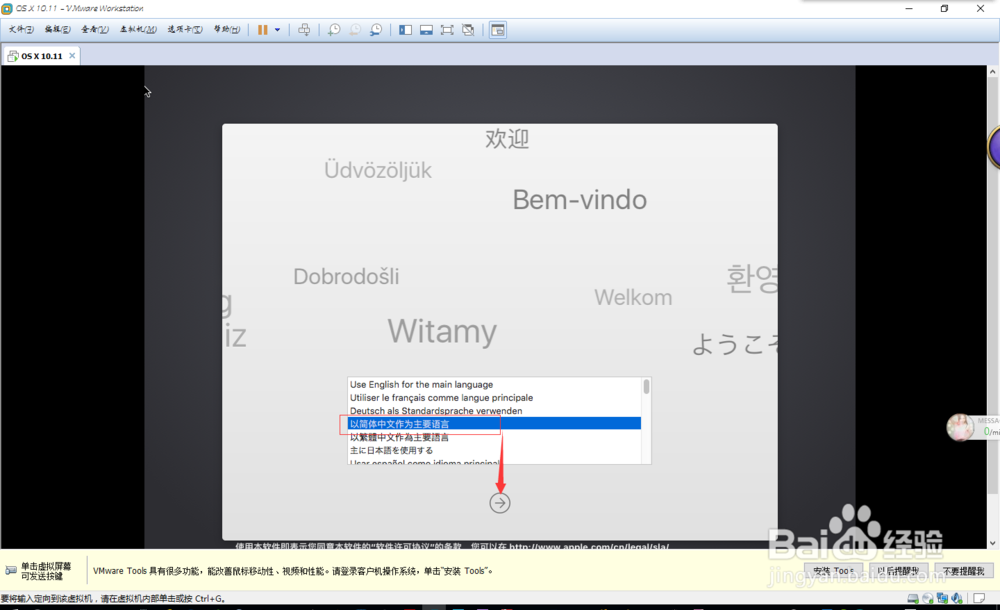
Task: Open the 查看(V) menu
Action: pos(94,29)
